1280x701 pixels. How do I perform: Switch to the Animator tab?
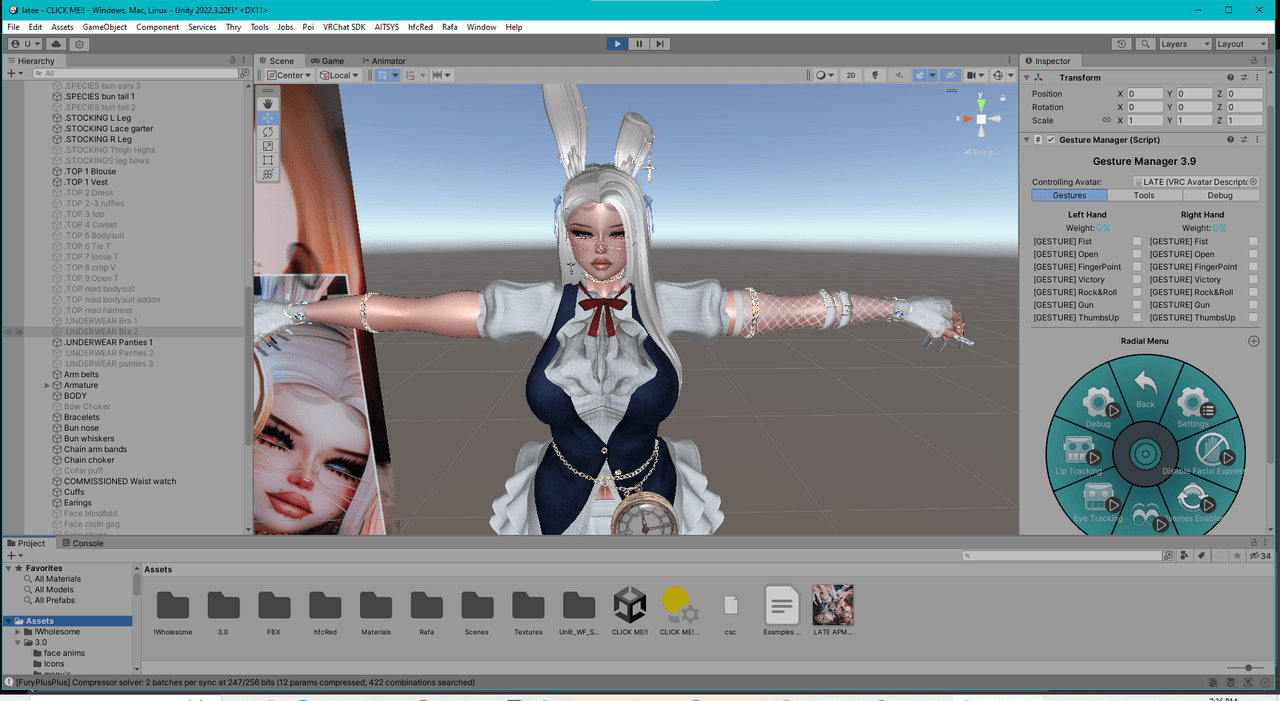click(x=383, y=61)
